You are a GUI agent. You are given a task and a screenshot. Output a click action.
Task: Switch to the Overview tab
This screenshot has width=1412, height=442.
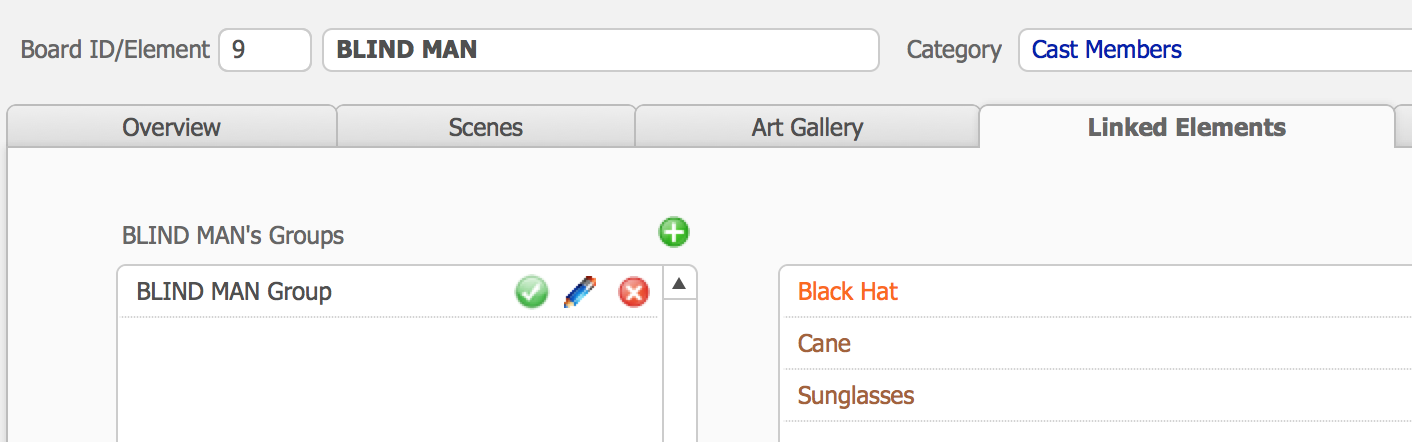point(172,128)
